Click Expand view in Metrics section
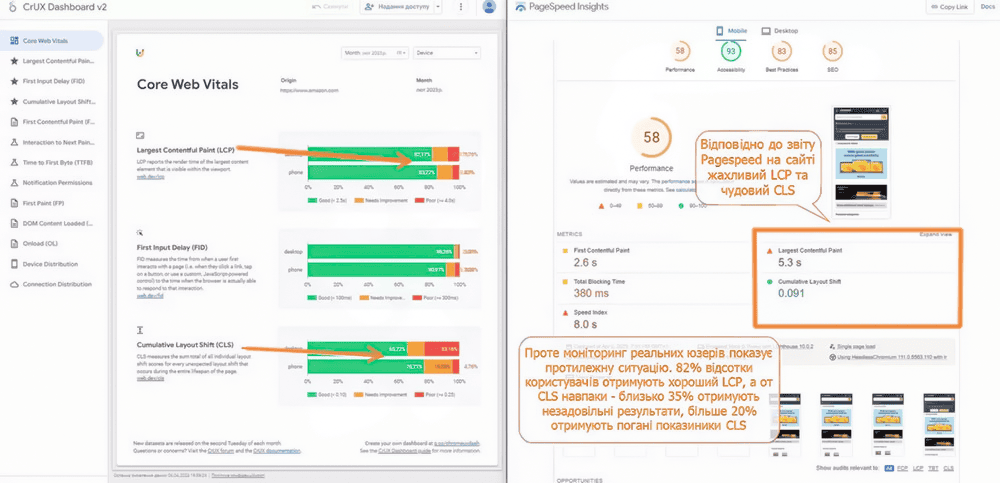Image resolution: width=1000 pixels, height=483 pixels. (936, 234)
